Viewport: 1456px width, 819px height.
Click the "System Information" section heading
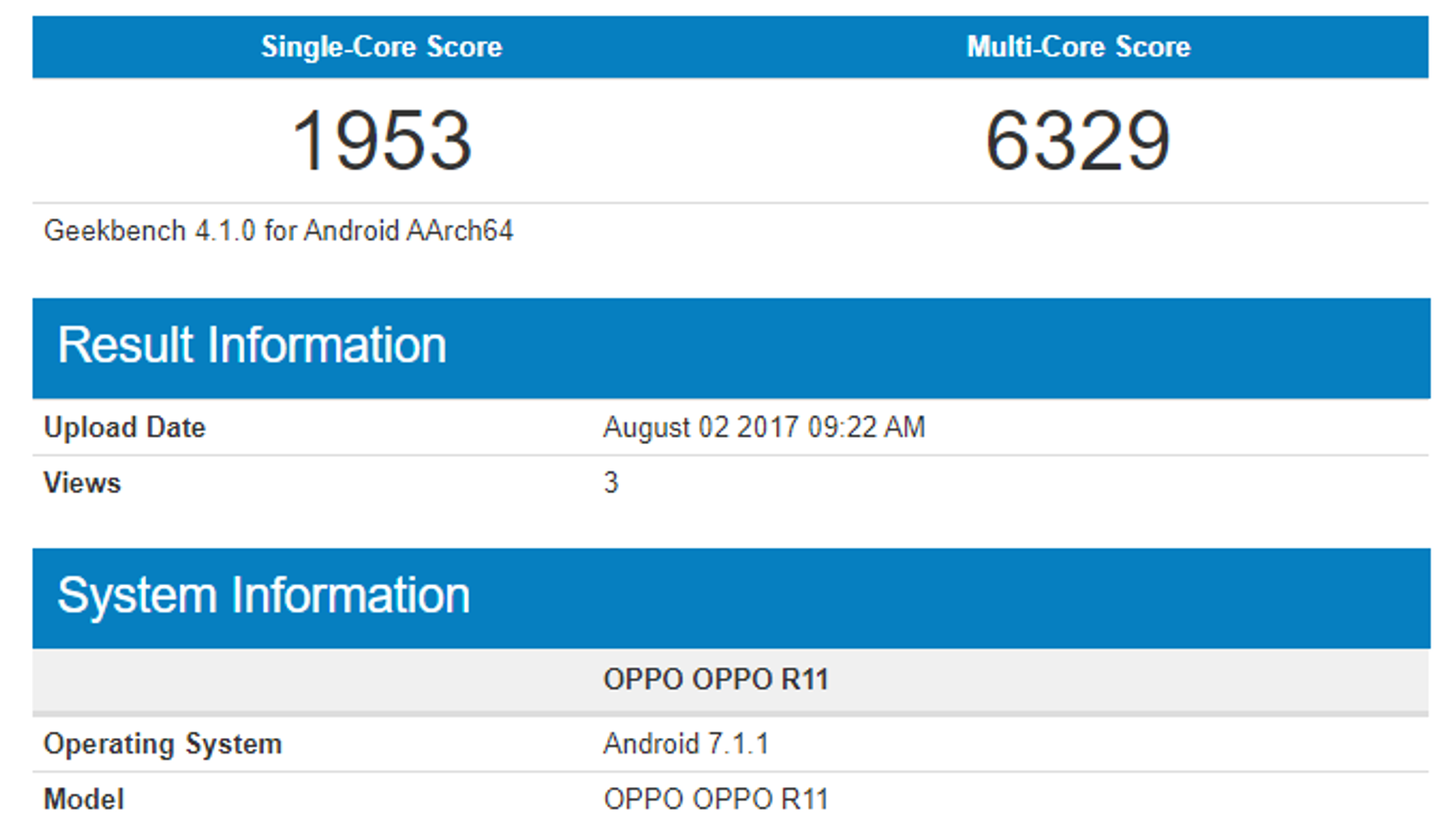[x=264, y=596]
